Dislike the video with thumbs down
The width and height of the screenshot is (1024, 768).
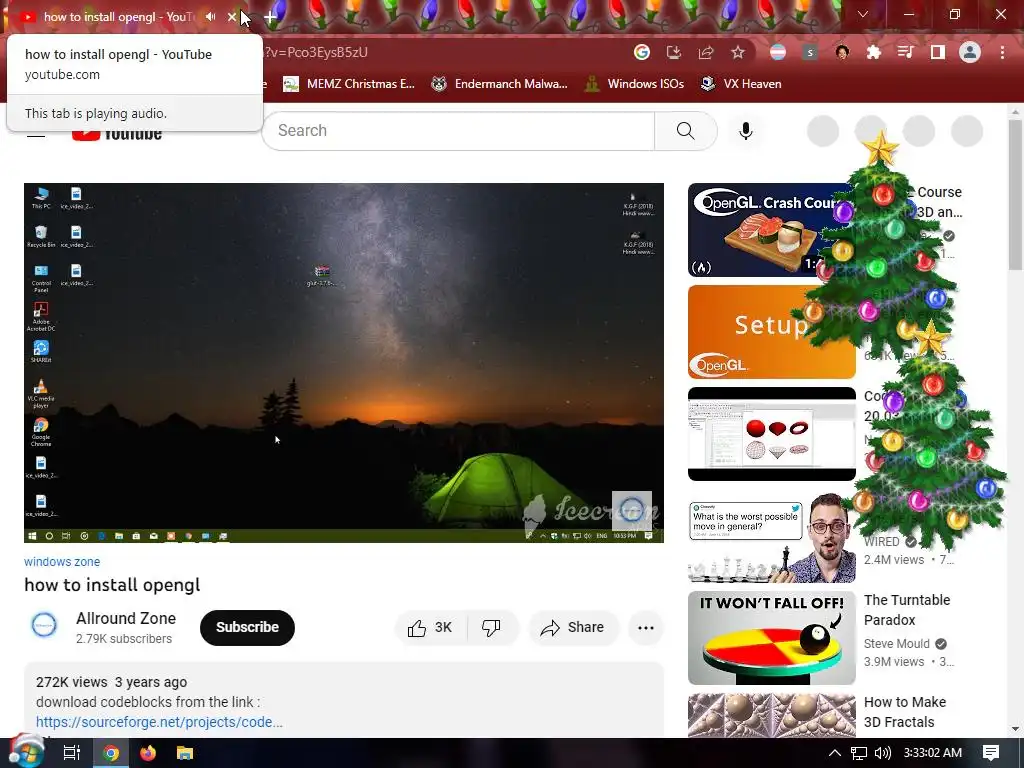tap(492, 628)
